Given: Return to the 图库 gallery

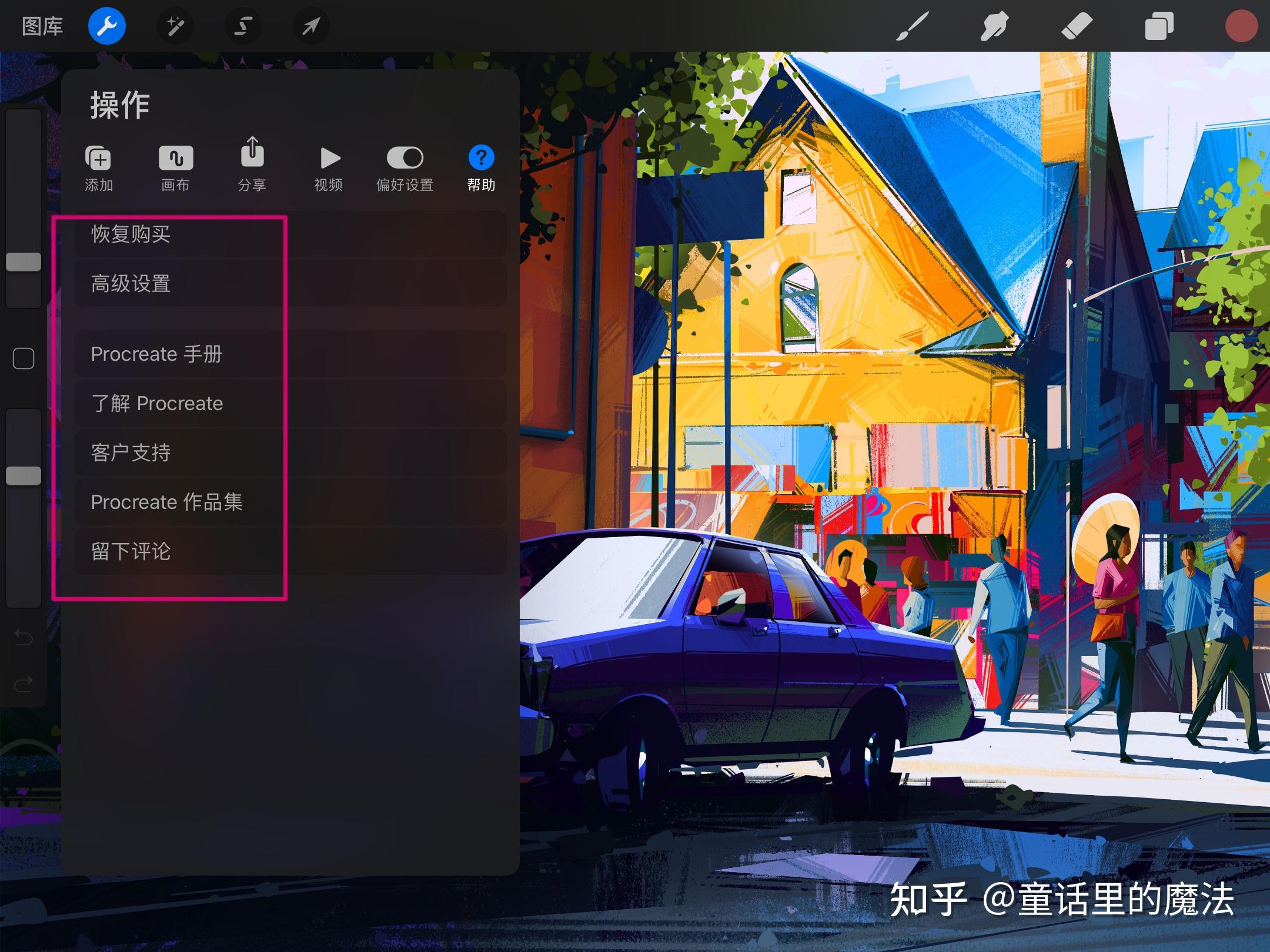Looking at the screenshot, I should click(41, 26).
